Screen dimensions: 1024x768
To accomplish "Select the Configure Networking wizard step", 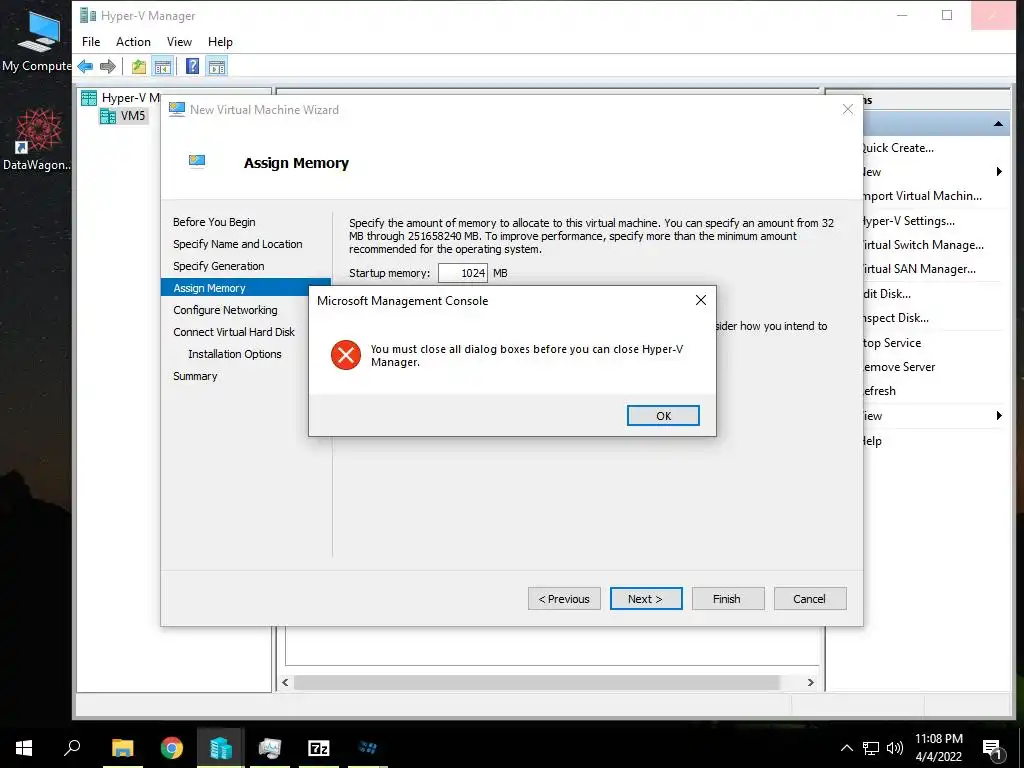I will click(x=225, y=310).
